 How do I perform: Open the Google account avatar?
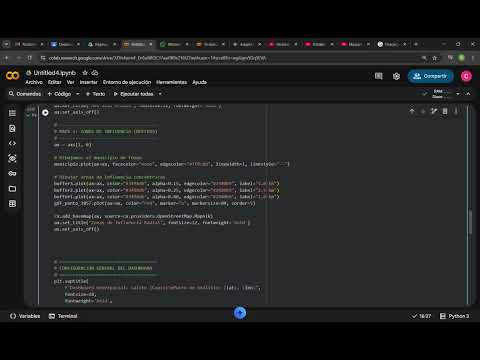pos(466,76)
